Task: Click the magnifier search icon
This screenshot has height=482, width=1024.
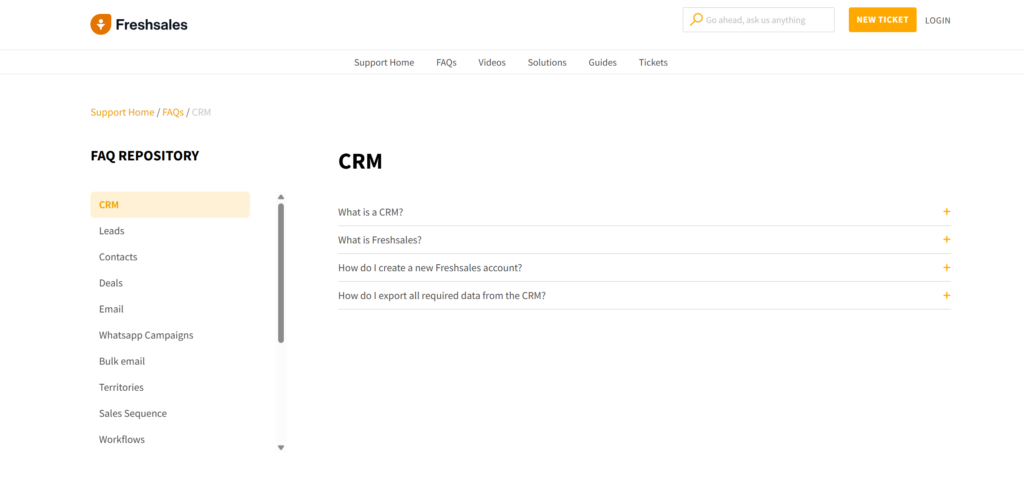Action: pos(695,20)
